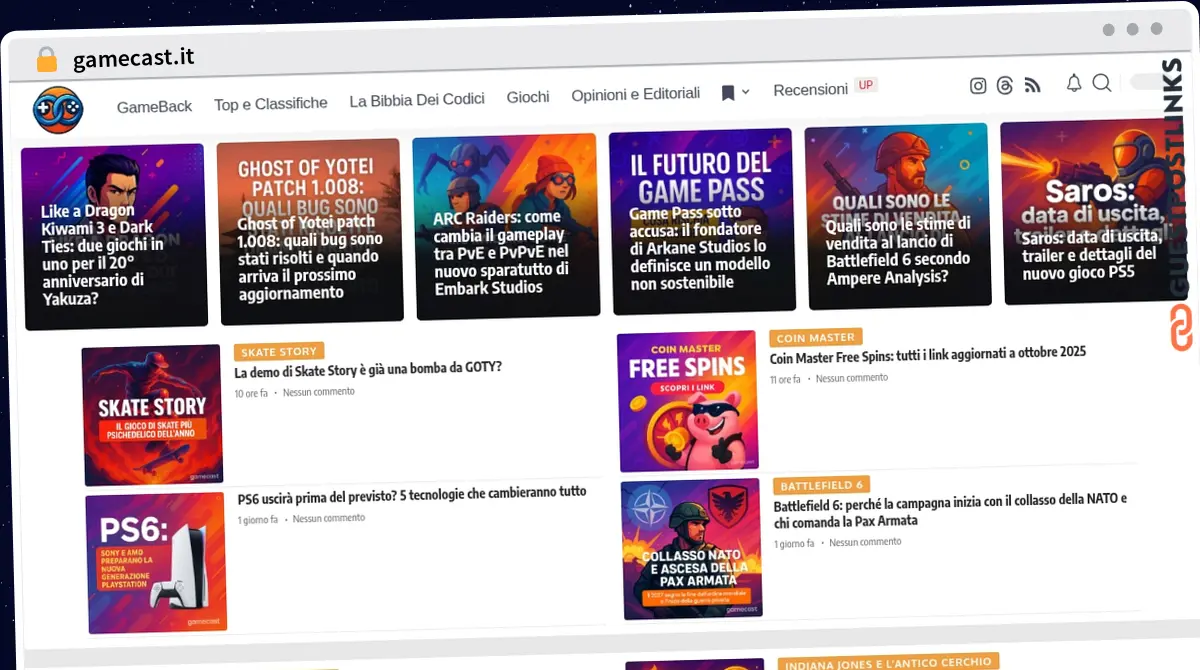The width and height of the screenshot is (1200, 670).
Task: Click the Gamecast controller logo
Action: point(57,110)
